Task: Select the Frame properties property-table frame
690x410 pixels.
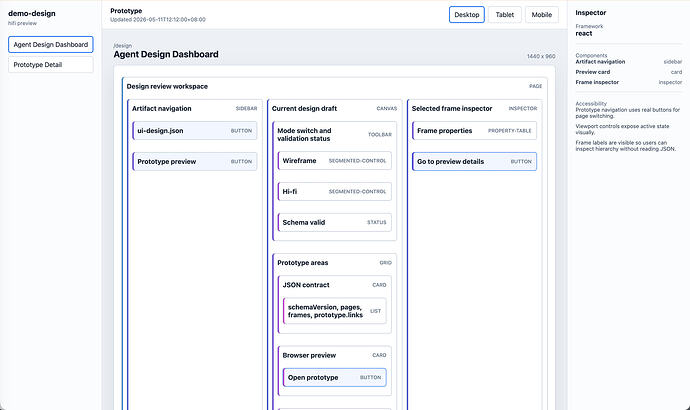Action: [x=474, y=131]
